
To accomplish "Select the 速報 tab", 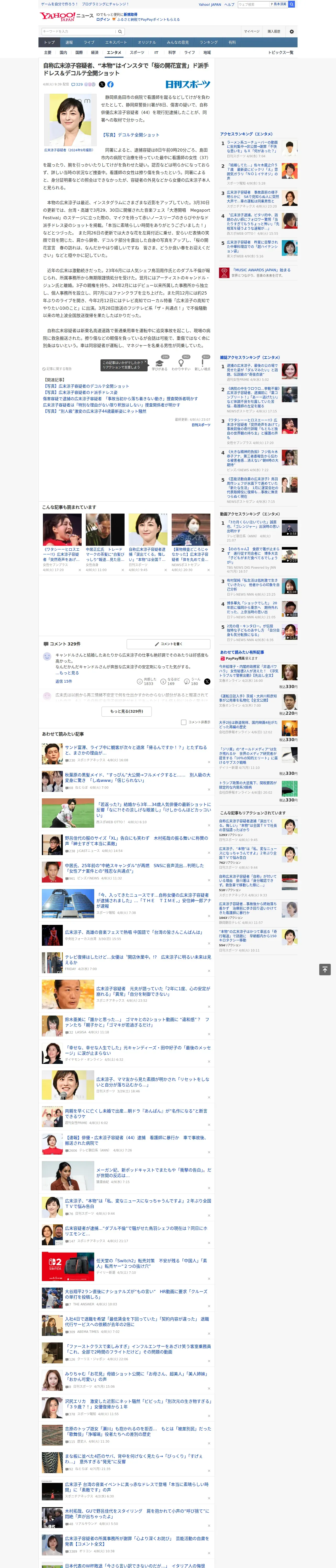I will coord(69,43).
